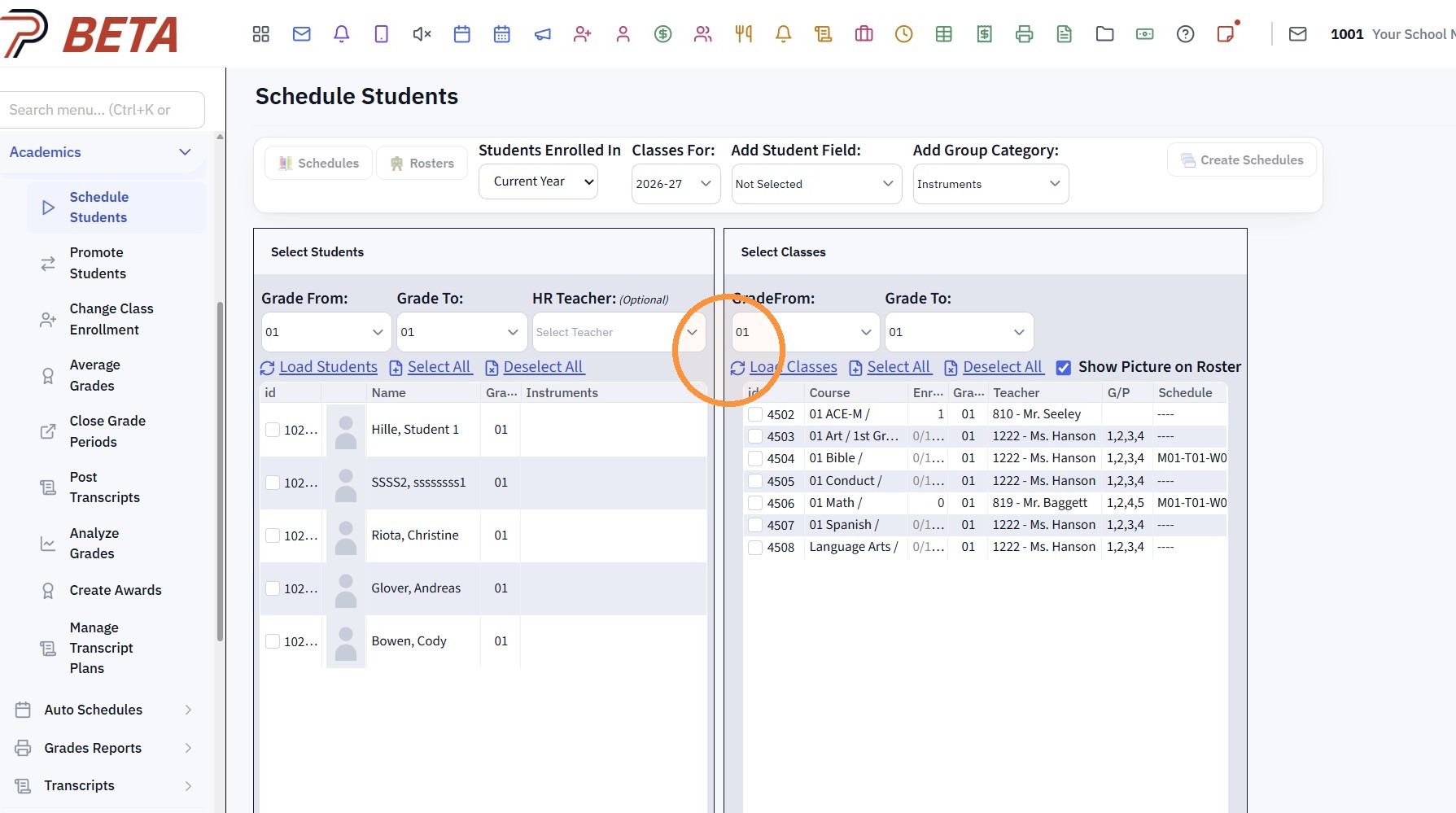Click the sidebar vertical scrollbar
This screenshot has width=1456, height=813.
coord(220,472)
